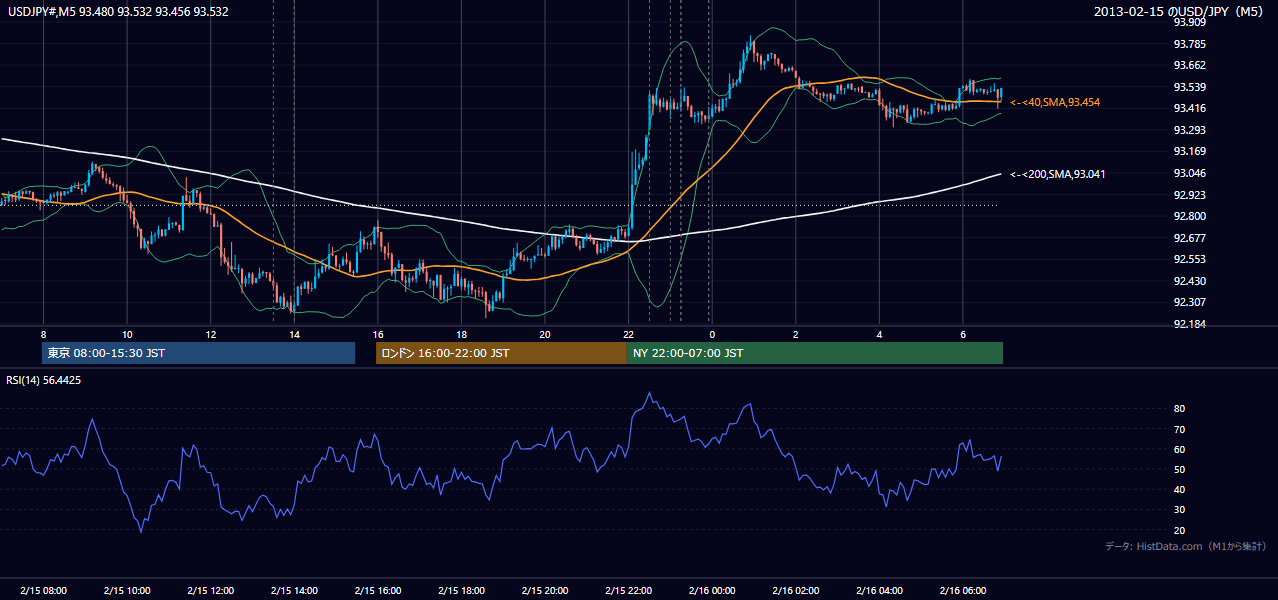Viewport: 1278px width, 600px height.
Task: Click the hour 14 tick under the price chart
Action: pyautogui.click(x=294, y=334)
